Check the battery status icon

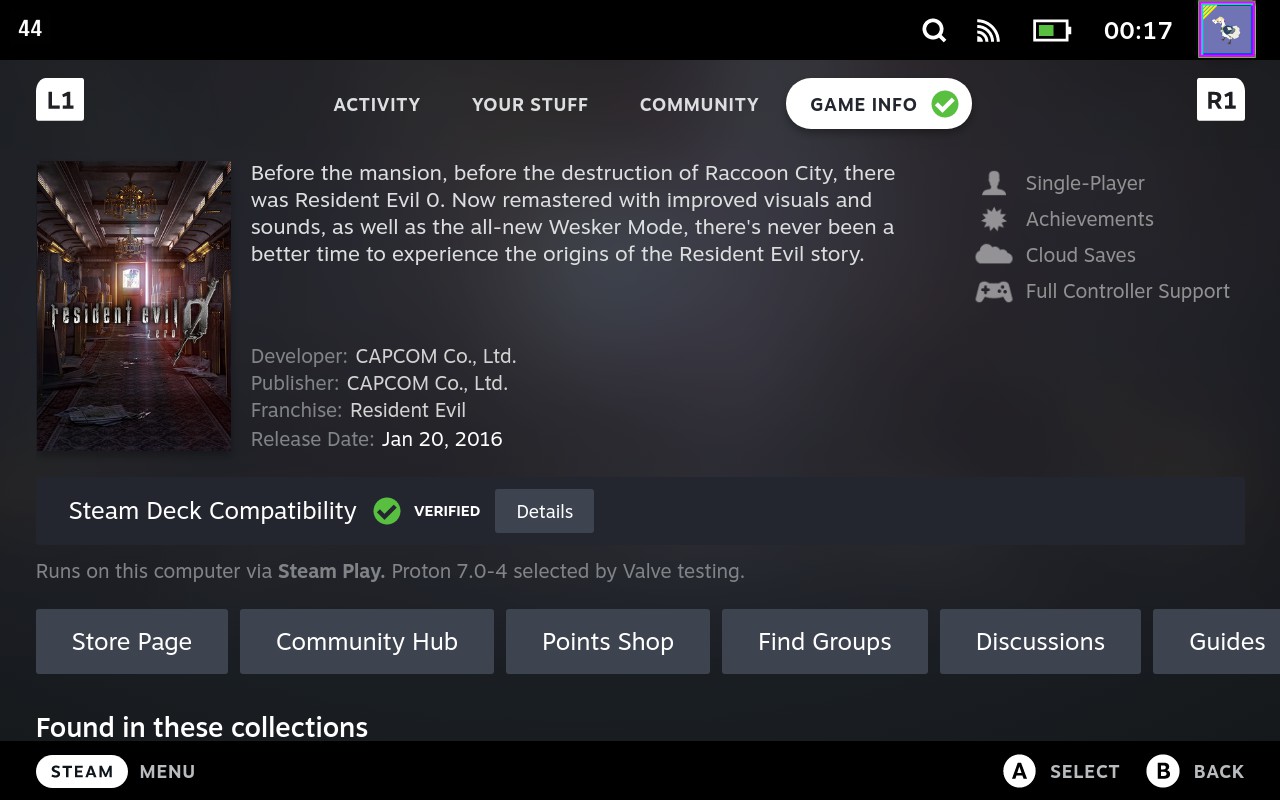(x=1052, y=31)
